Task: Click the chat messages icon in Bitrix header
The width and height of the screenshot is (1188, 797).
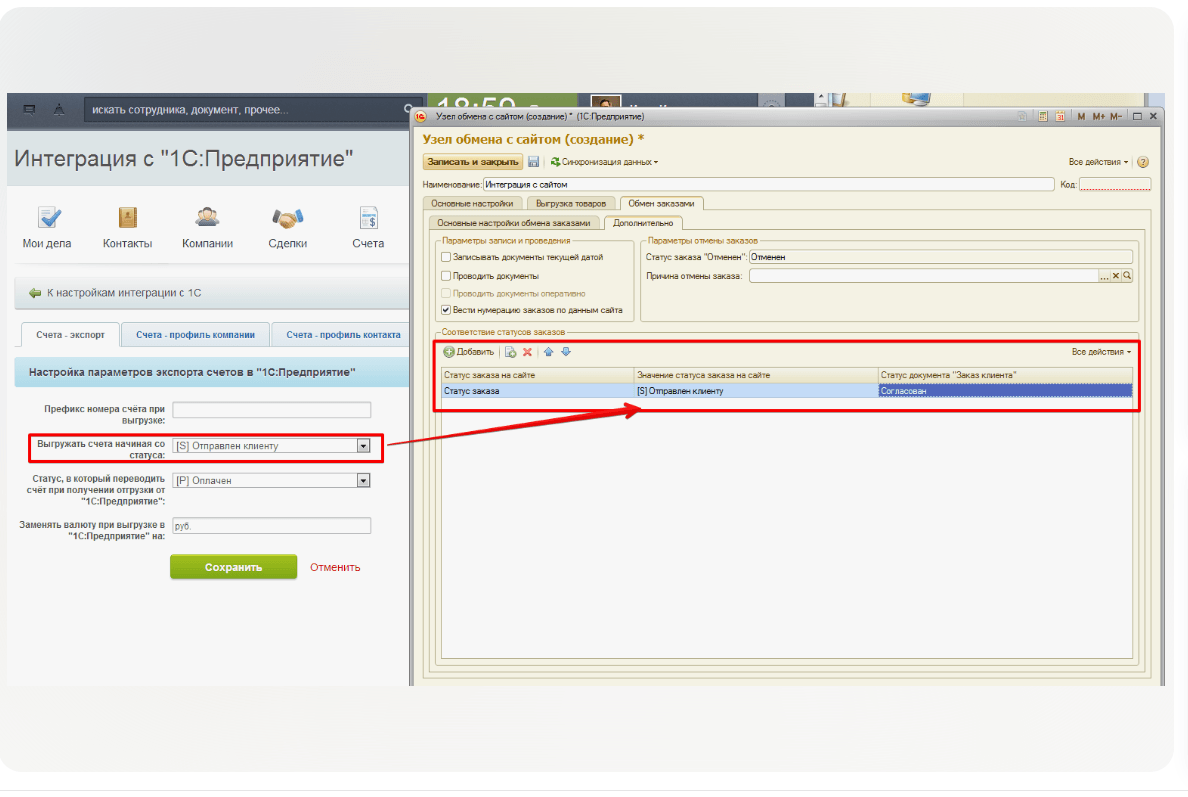Action: pos(30,110)
